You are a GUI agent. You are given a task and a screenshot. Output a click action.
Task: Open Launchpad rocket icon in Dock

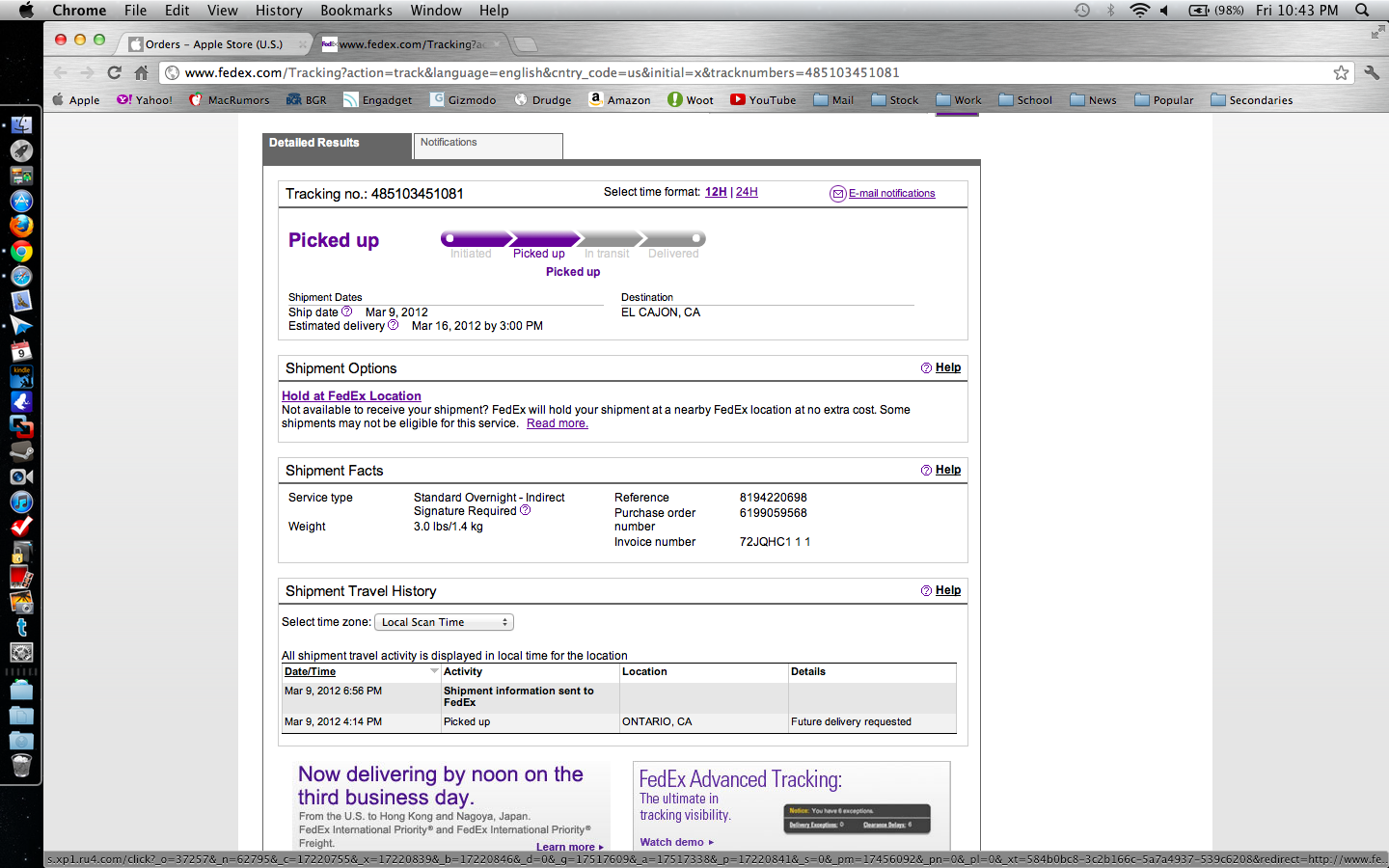(21, 150)
